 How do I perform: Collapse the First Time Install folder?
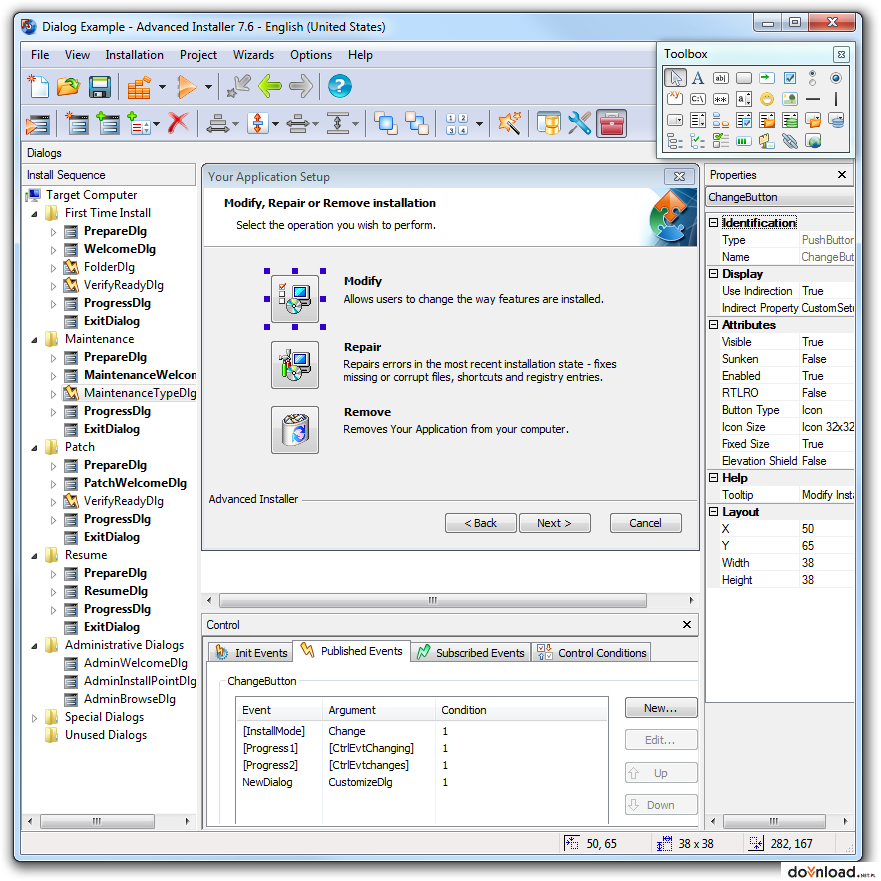click(34, 214)
